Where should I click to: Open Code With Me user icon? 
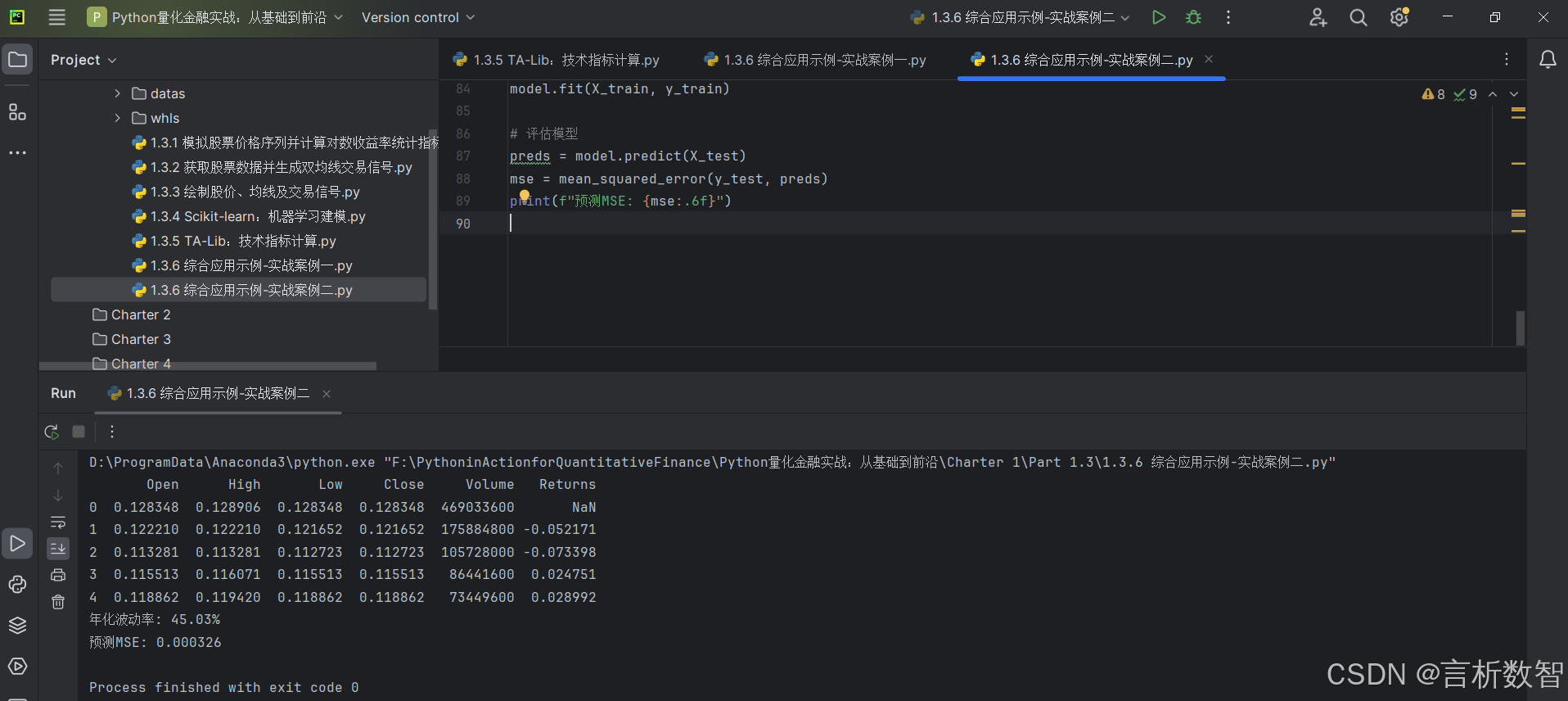click(1318, 17)
